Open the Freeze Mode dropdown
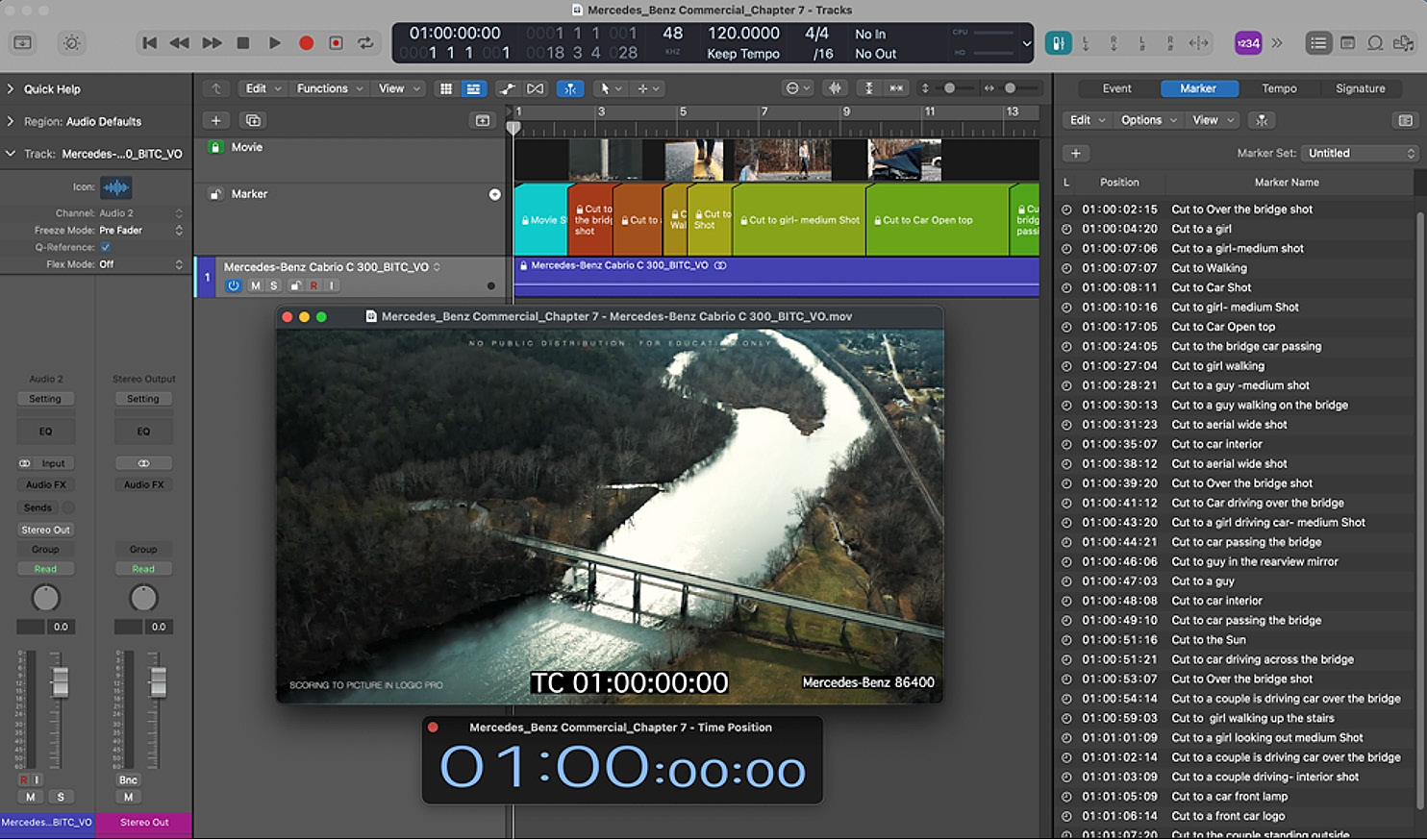This screenshot has width=1427, height=840. click(x=140, y=231)
